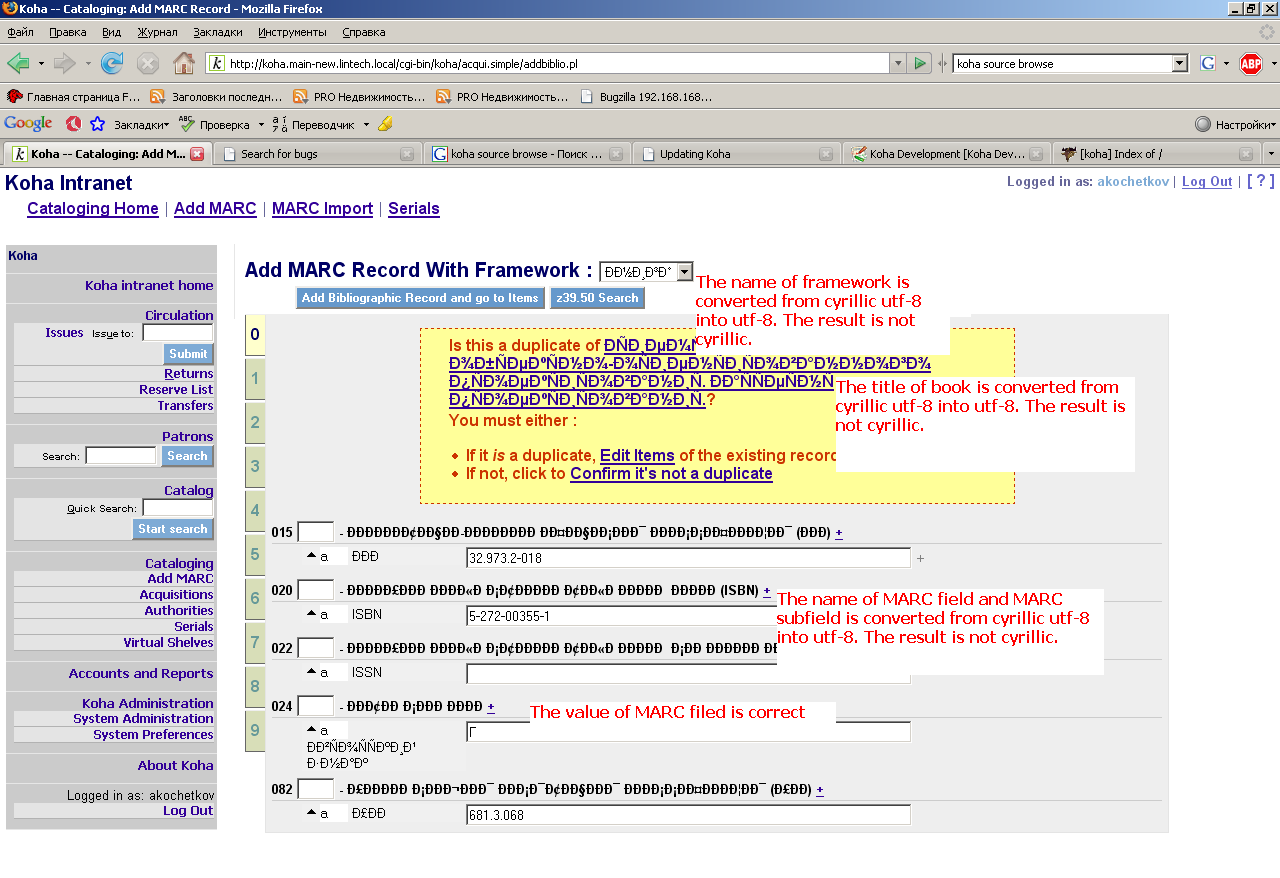Viewport: 1280px width, 878px height.
Task: Open the framework selection dropdown
Action: (x=684, y=271)
